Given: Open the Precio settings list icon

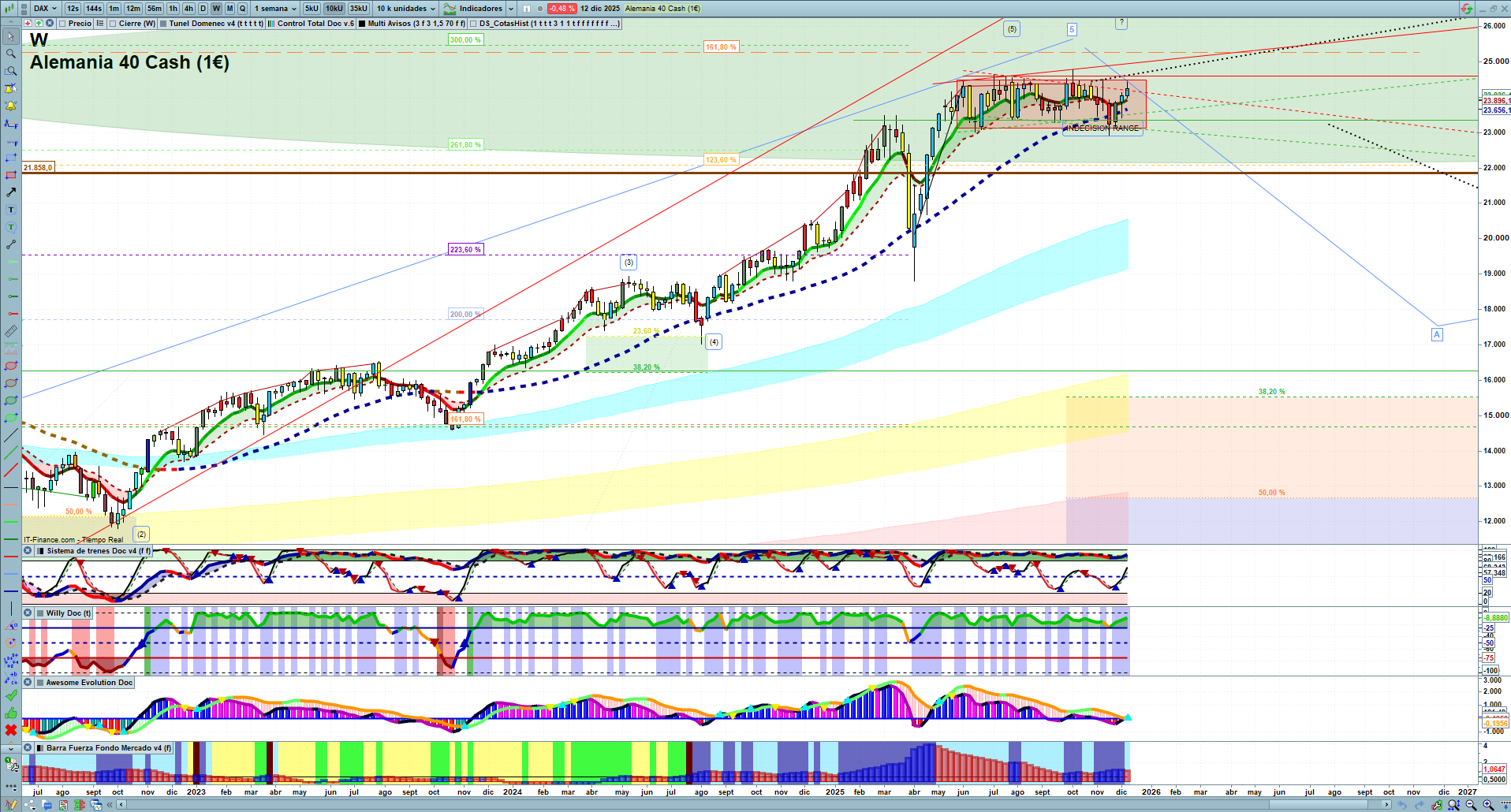Looking at the screenshot, I should tap(100, 24).
